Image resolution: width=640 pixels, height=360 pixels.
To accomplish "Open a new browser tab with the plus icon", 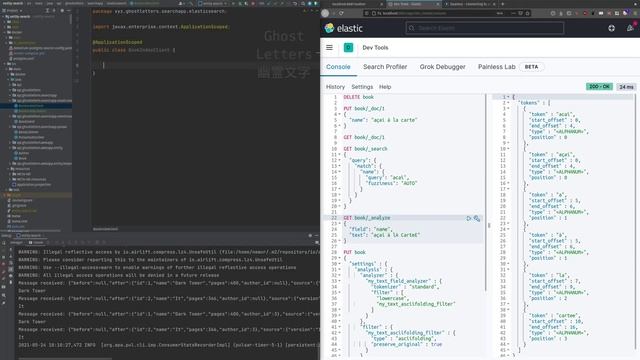I will click(502, 4).
